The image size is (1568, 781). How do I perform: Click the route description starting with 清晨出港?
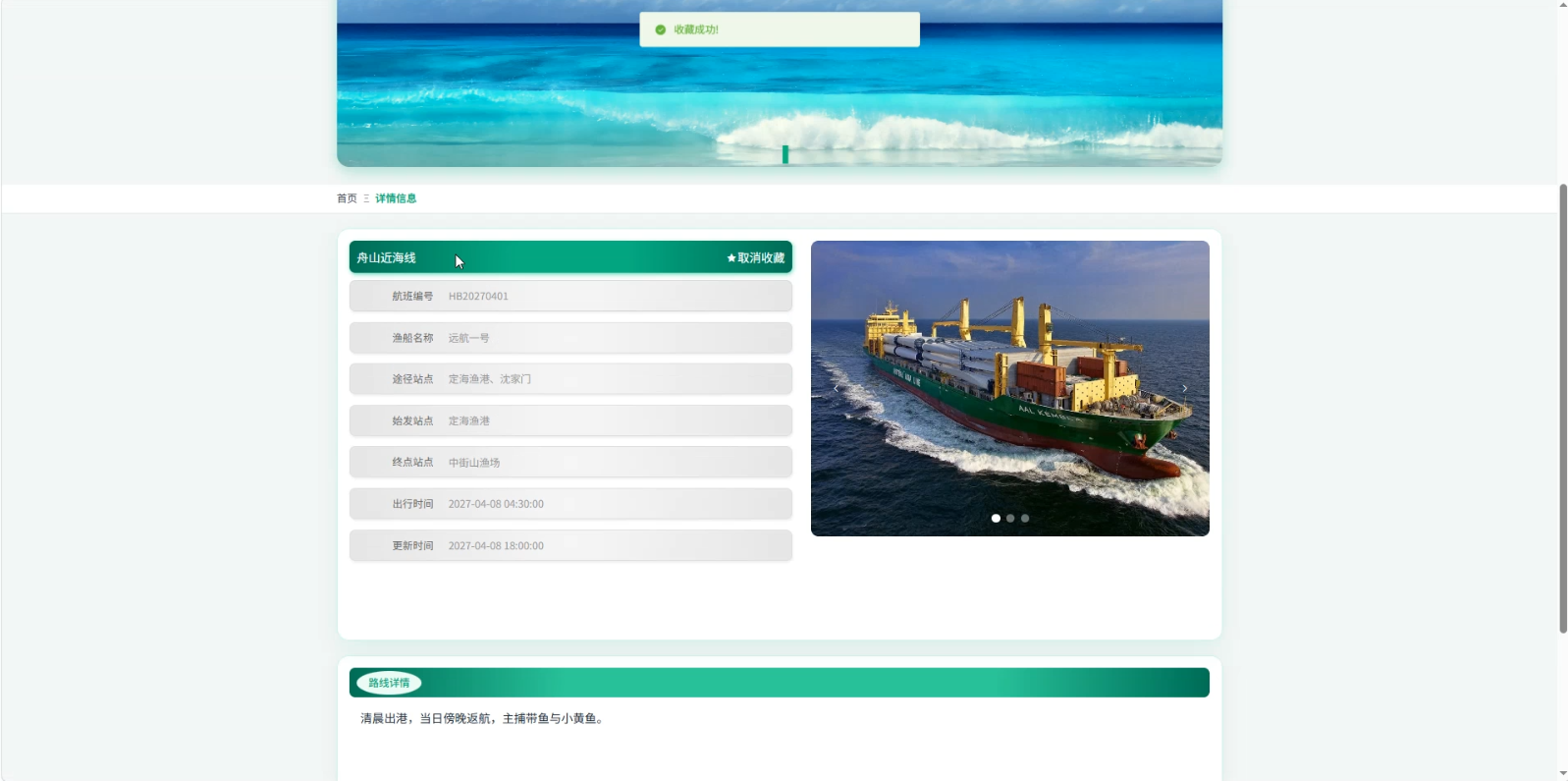tap(484, 719)
